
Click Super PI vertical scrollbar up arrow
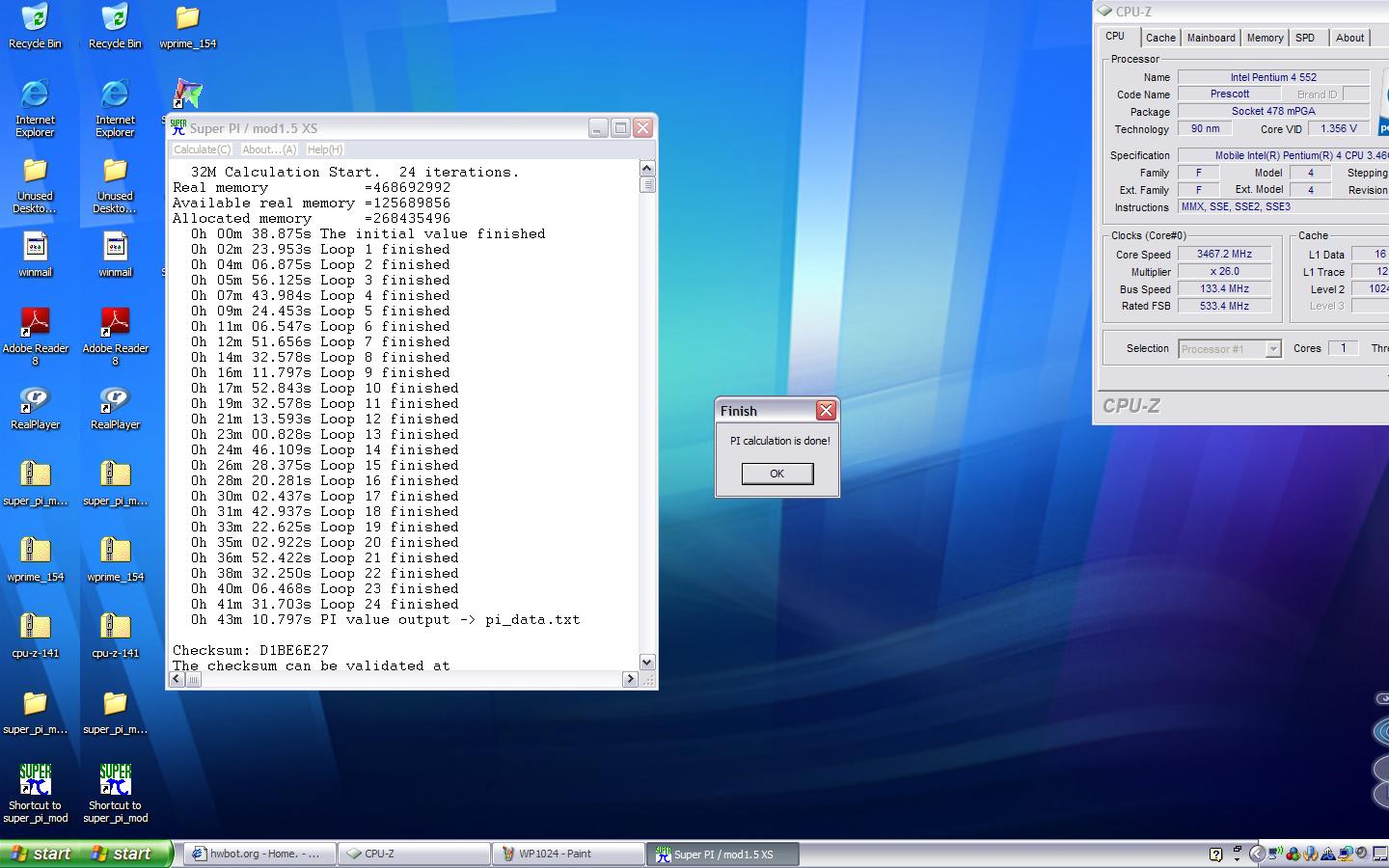pos(647,169)
